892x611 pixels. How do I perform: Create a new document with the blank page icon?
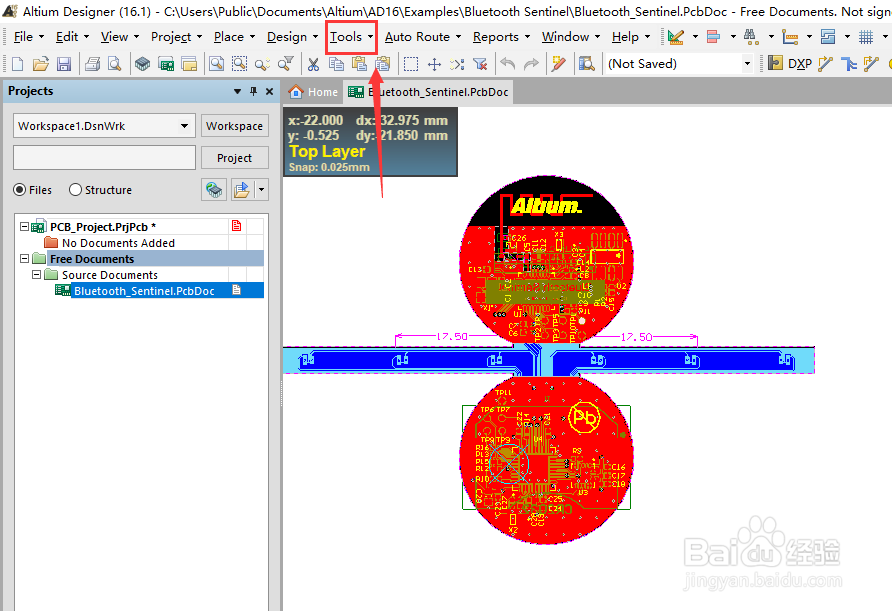[x=18, y=64]
